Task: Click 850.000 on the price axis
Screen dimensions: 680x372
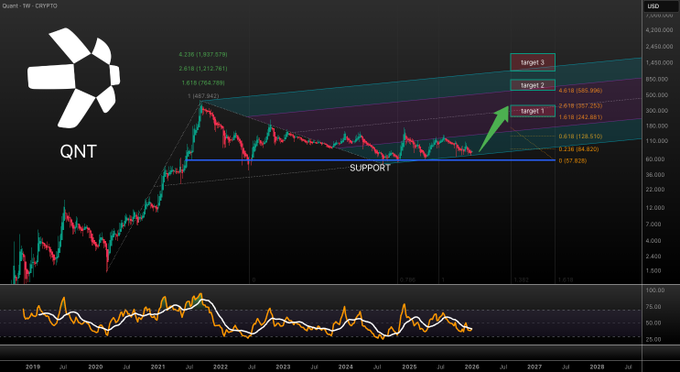Action: 656,79
